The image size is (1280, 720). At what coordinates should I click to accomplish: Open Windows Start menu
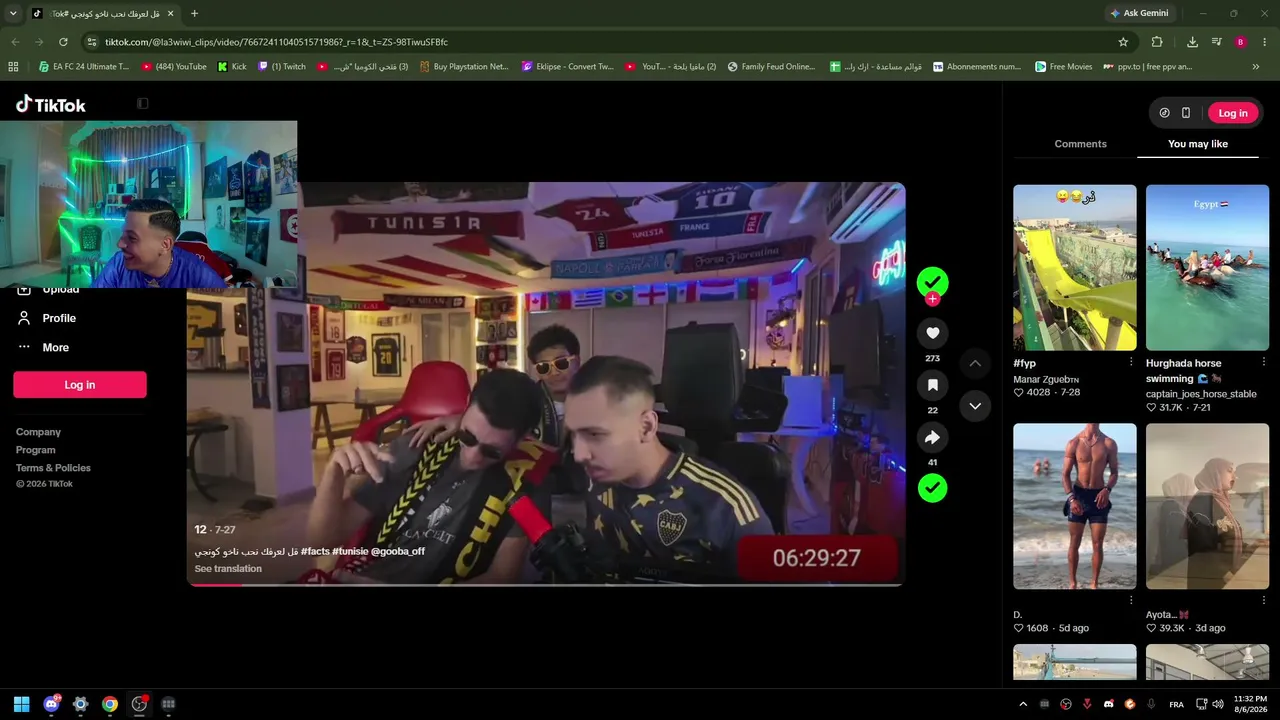point(22,704)
